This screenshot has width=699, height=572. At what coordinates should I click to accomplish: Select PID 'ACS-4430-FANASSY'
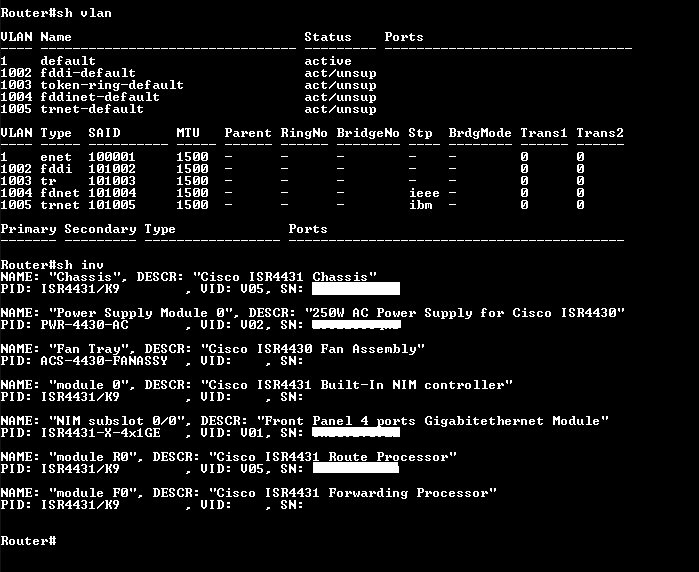pyautogui.click(x=104, y=361)
